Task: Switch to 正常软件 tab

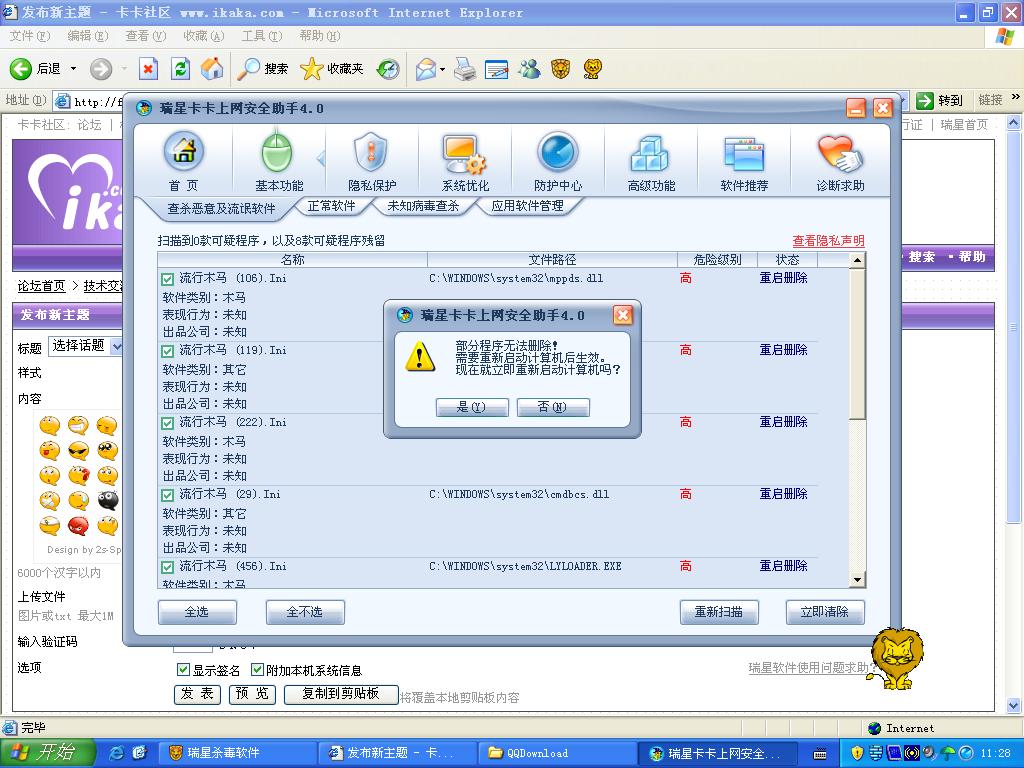Action: [x=331, y=206]
